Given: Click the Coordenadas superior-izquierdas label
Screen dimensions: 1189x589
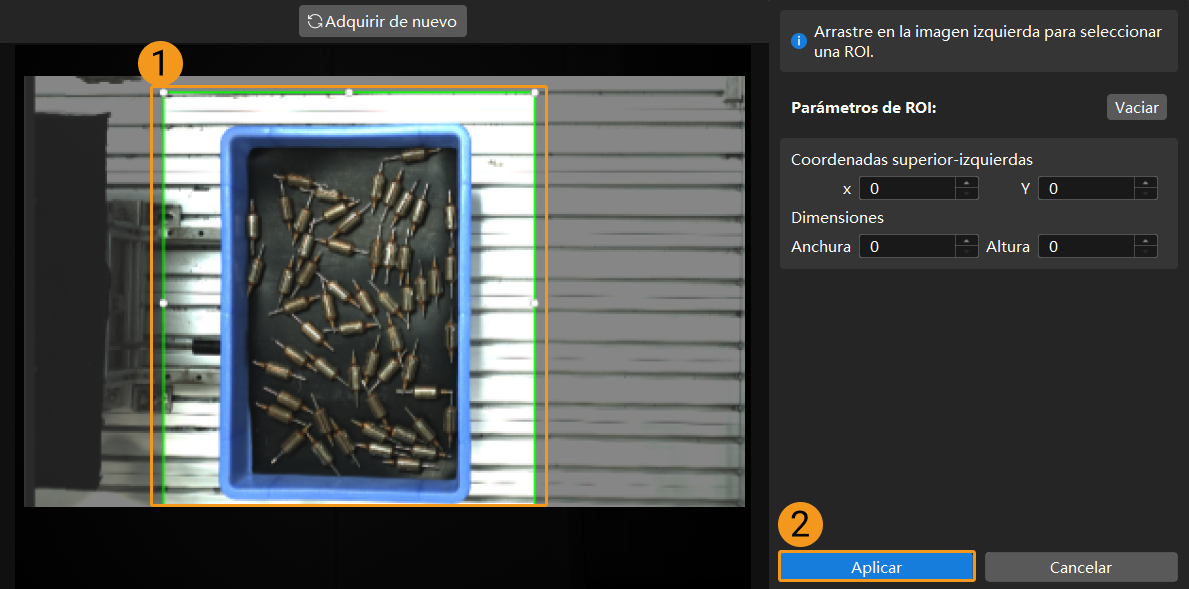Looking at the screenshot, I should [x=911, y=160].
